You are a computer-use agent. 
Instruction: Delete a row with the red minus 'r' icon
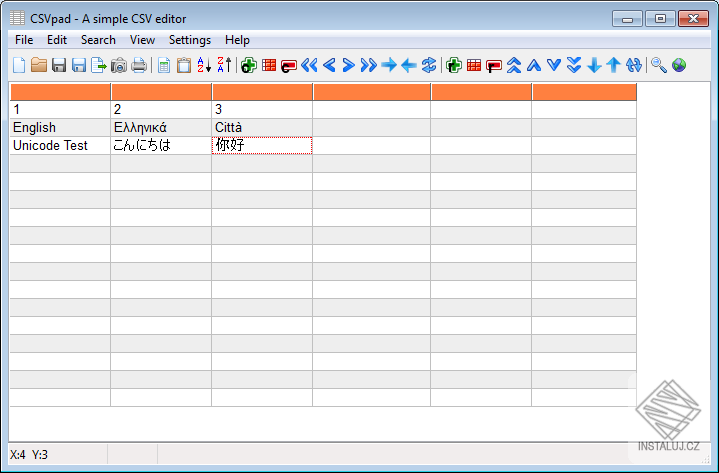pos(494,66)
